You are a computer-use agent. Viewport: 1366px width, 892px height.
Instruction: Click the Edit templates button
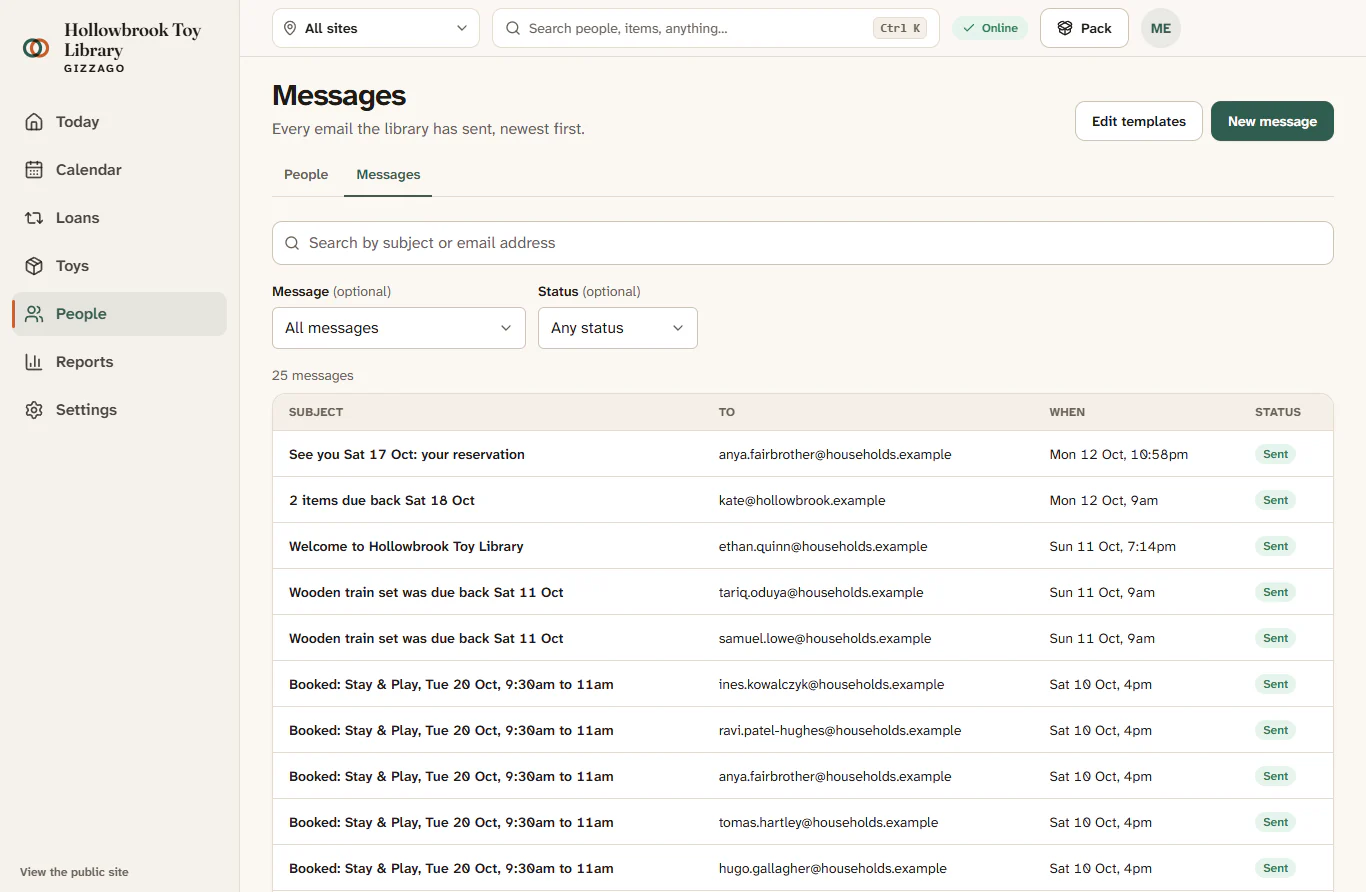click(x=1139, y=121)
